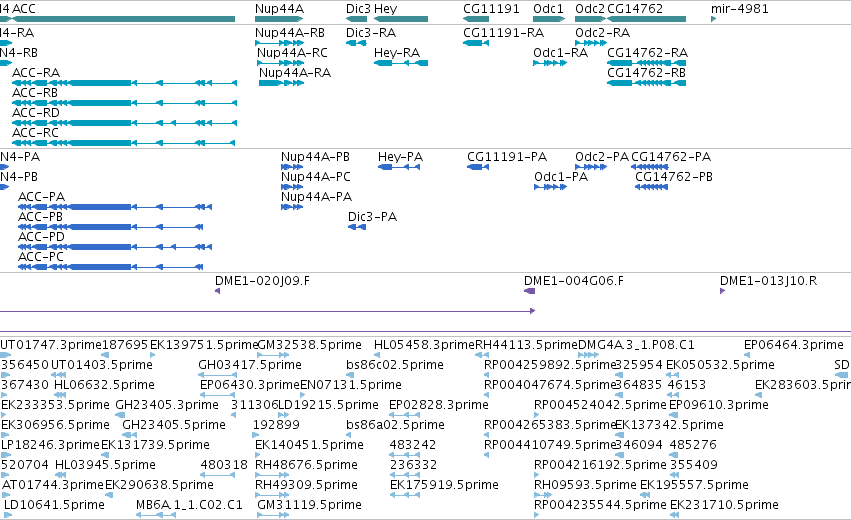Click the mir-4981 gene arrow glyph

pos(714,19)
